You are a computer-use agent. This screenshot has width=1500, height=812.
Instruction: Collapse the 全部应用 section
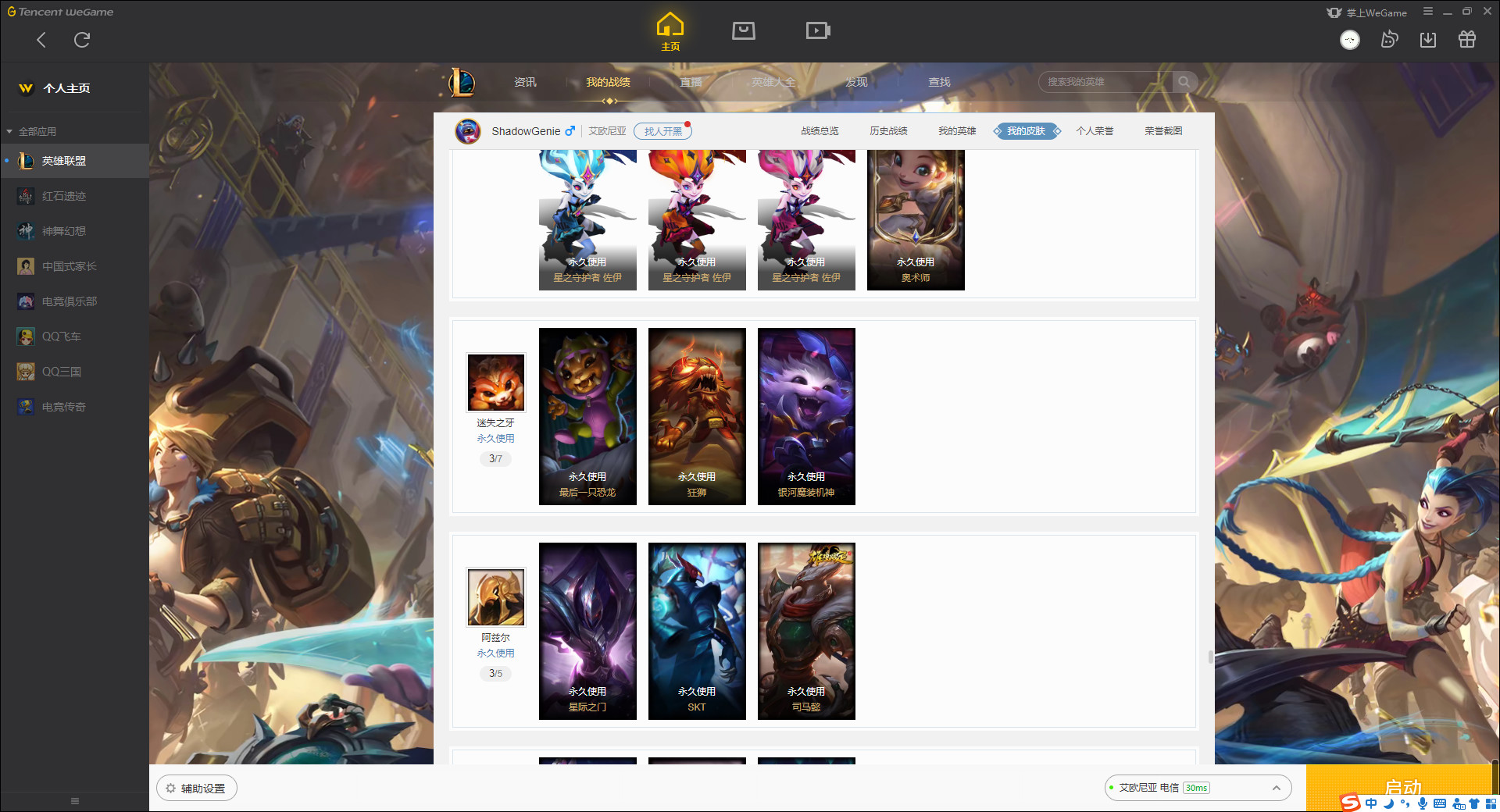[x=31, y=131]
